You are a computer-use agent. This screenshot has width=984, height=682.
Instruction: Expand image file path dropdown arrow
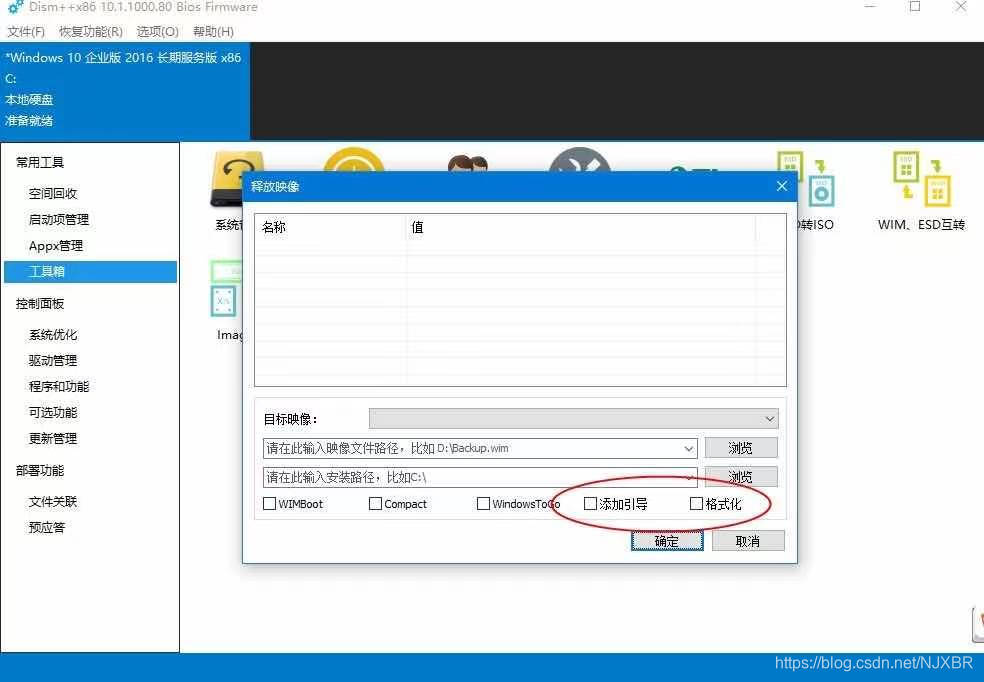688,449
